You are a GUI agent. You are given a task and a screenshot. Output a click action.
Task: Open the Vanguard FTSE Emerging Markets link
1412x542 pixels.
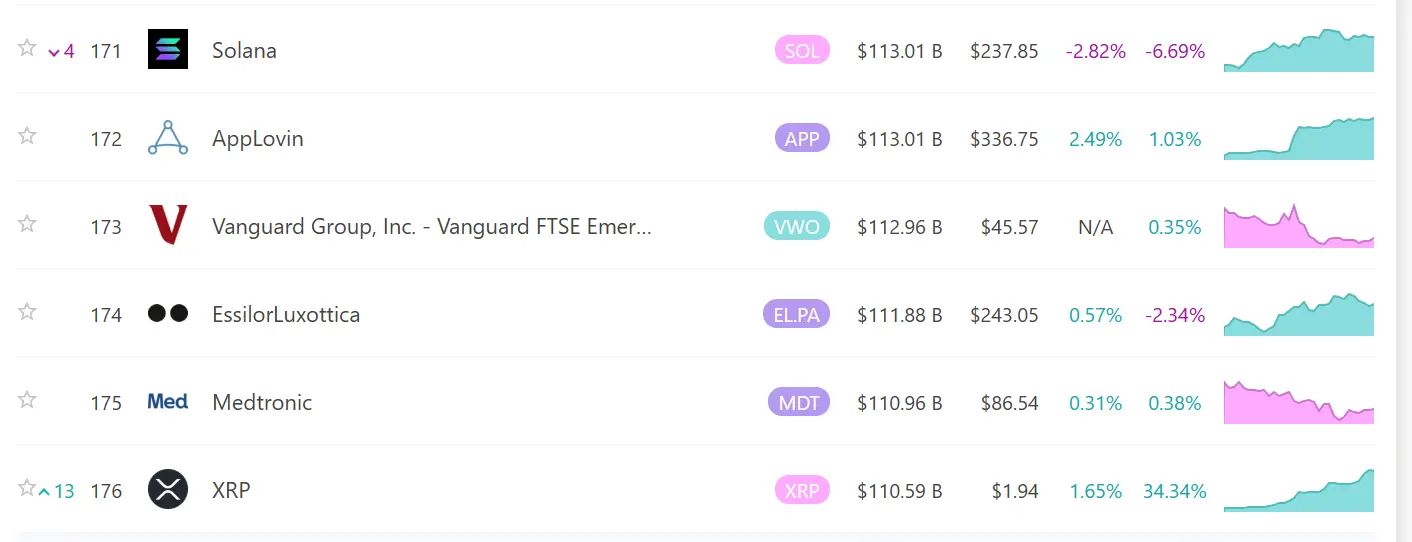pos(431,227)
